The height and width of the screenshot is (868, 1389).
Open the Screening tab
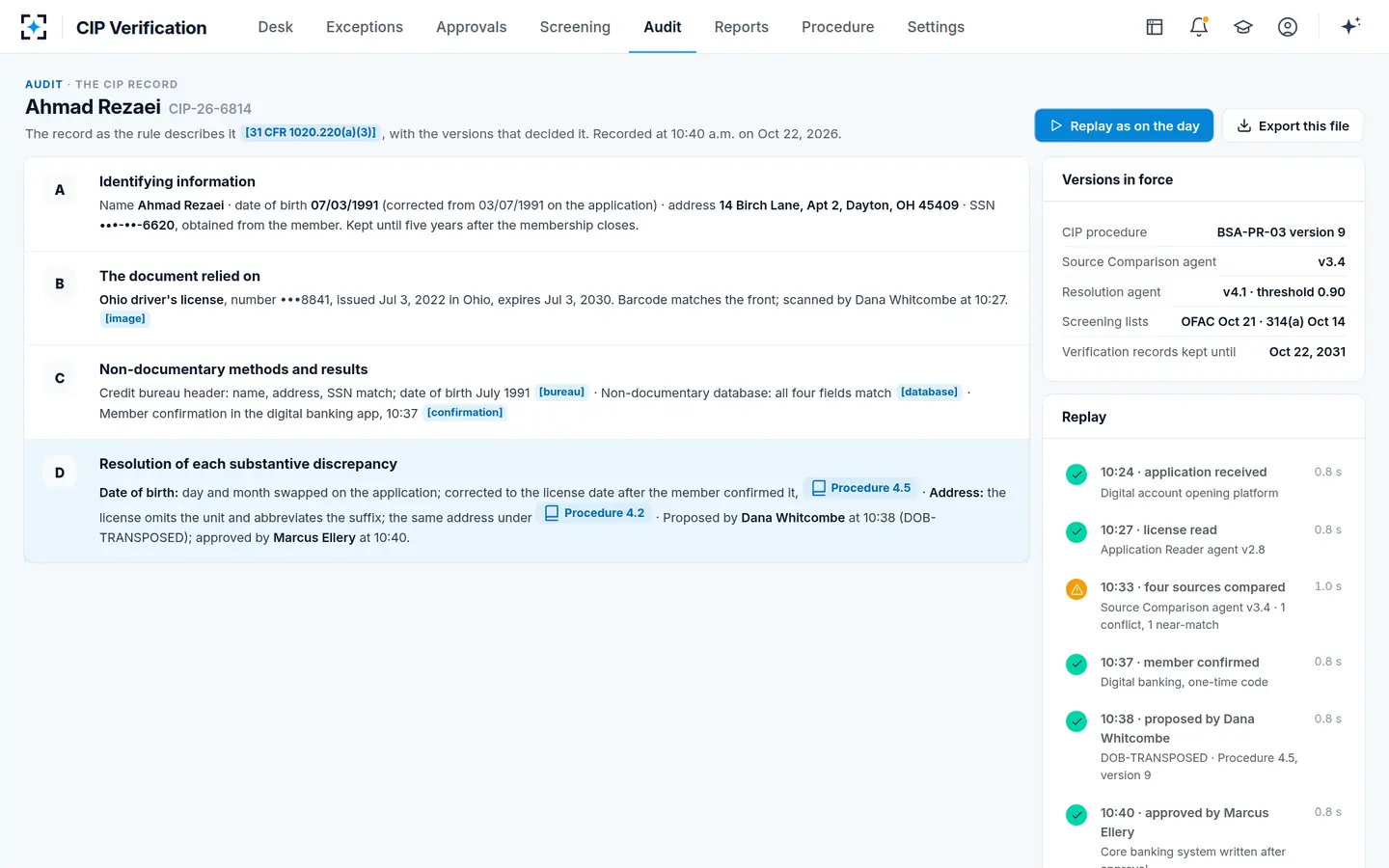click(x=575, y=27)
